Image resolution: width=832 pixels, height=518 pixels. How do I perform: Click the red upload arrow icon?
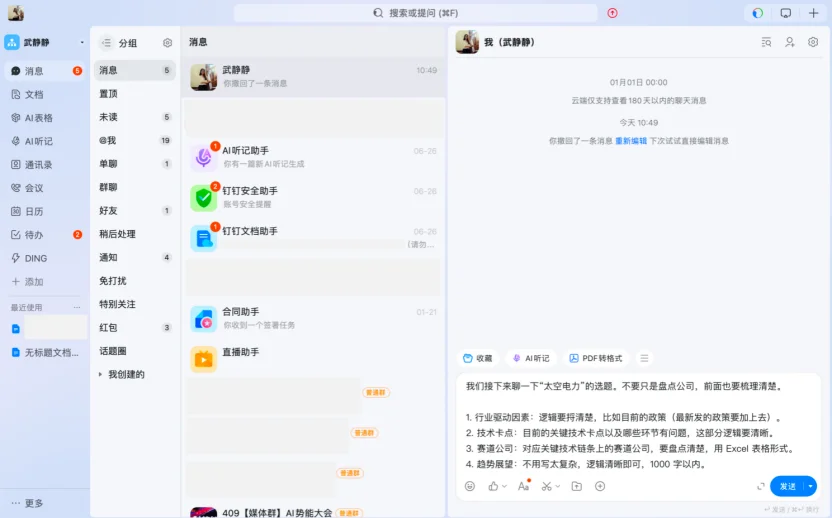612,13
